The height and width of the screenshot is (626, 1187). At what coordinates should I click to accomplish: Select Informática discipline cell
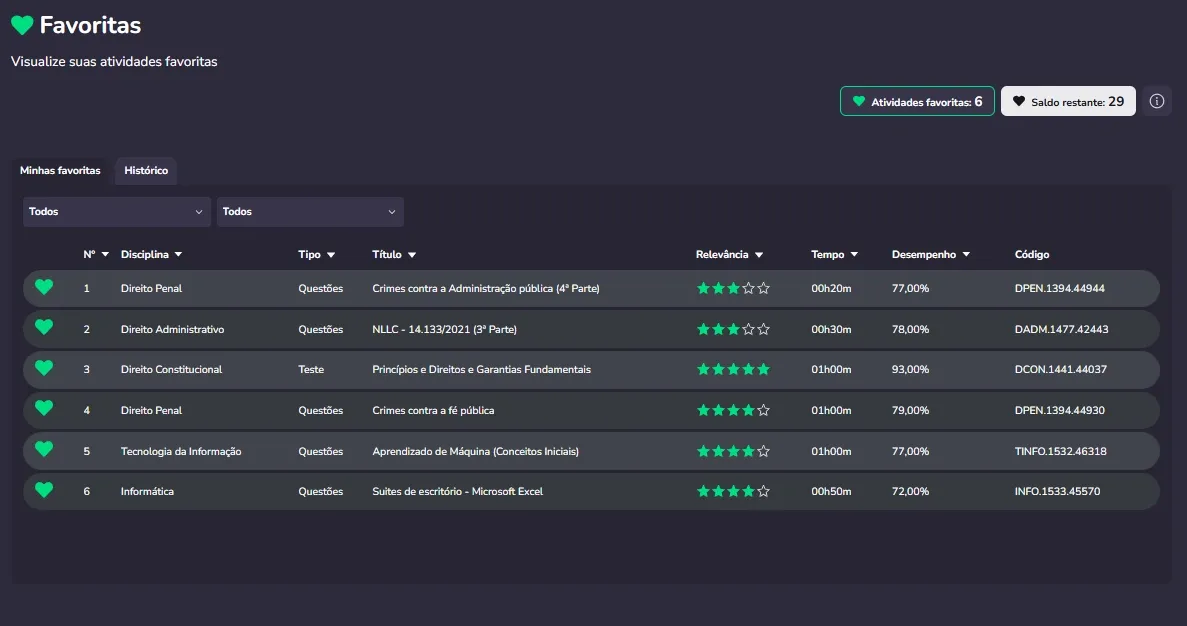[x=147, y=491]
